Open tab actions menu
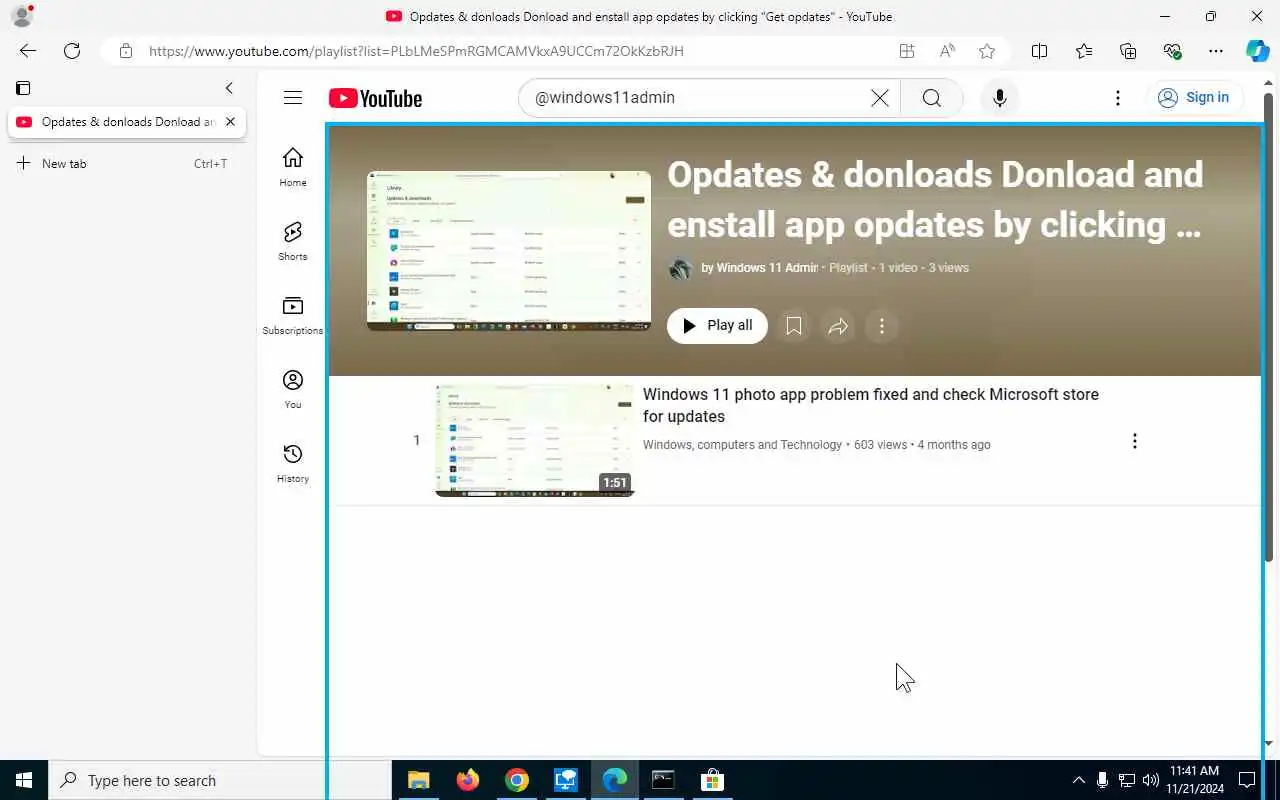This screenshot has height=800, width=1280. (23, 88)
